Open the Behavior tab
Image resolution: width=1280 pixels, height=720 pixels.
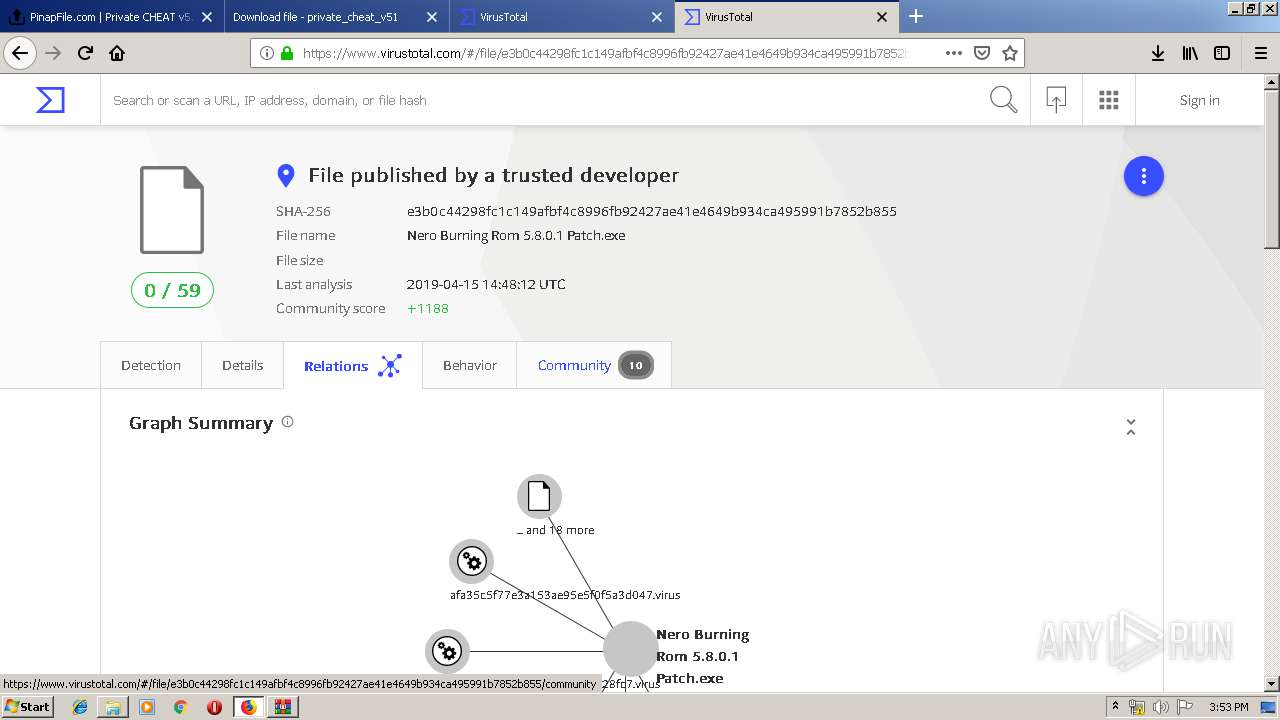click(x=470, y=365)
